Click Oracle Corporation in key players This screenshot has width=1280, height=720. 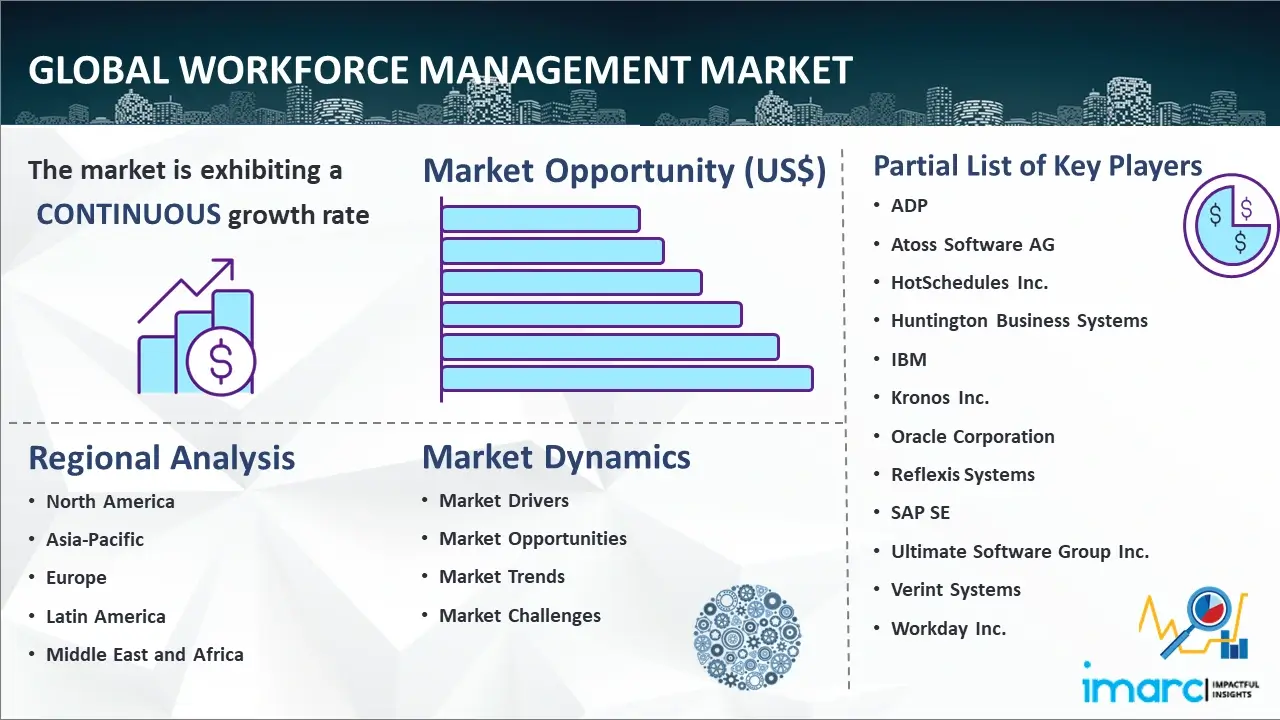(x=972, y=437)
